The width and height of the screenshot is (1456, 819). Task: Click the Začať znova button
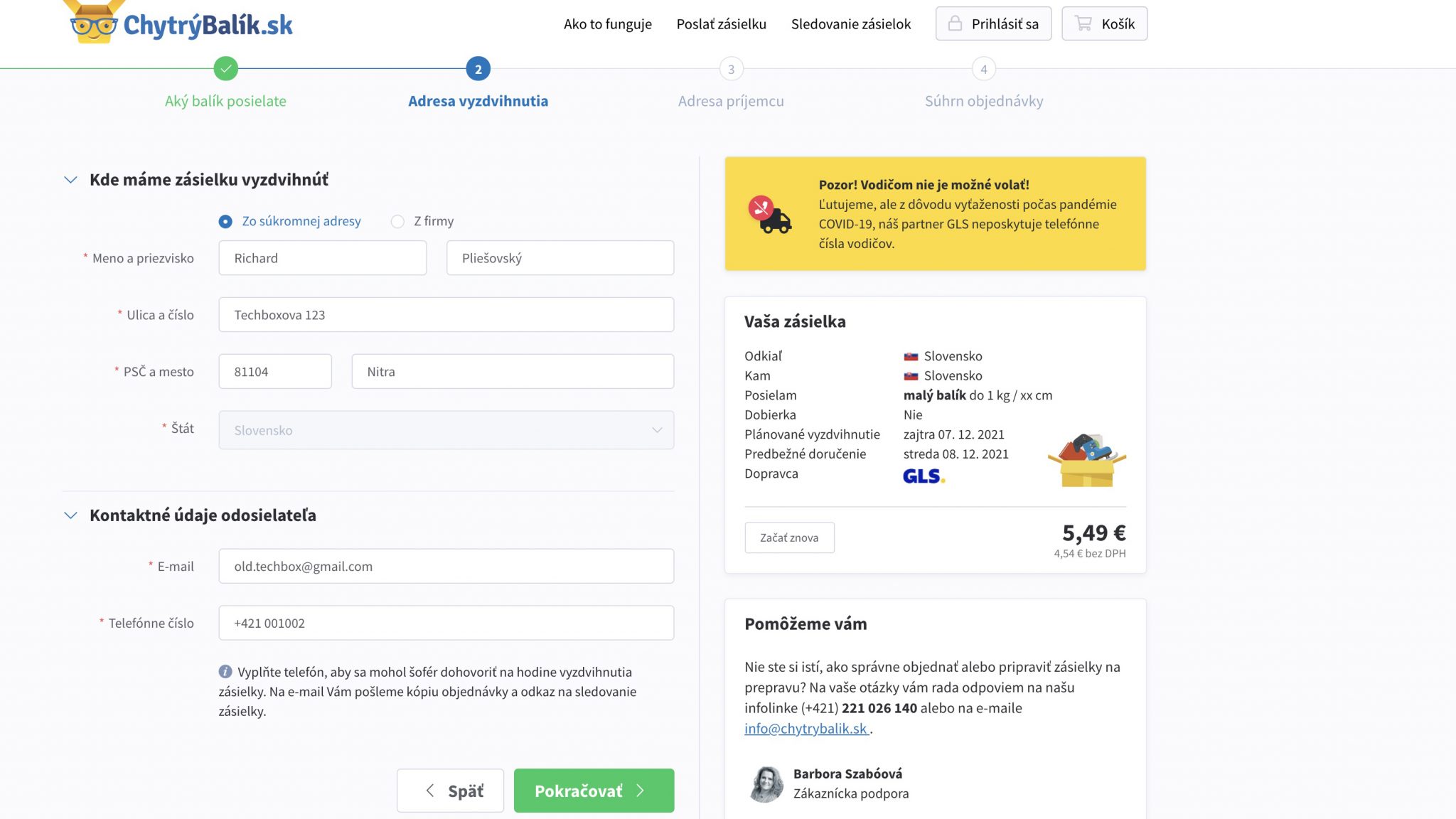click(x=789, y=537)
